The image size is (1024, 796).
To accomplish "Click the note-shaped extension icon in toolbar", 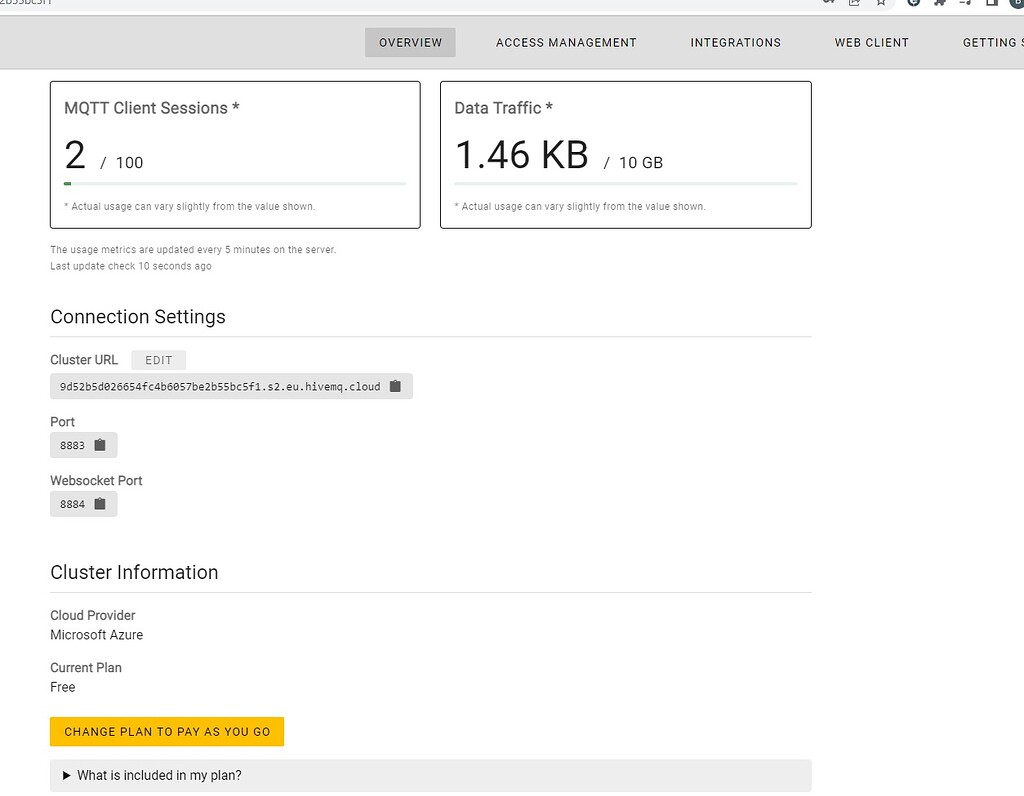I will [965, 4].
